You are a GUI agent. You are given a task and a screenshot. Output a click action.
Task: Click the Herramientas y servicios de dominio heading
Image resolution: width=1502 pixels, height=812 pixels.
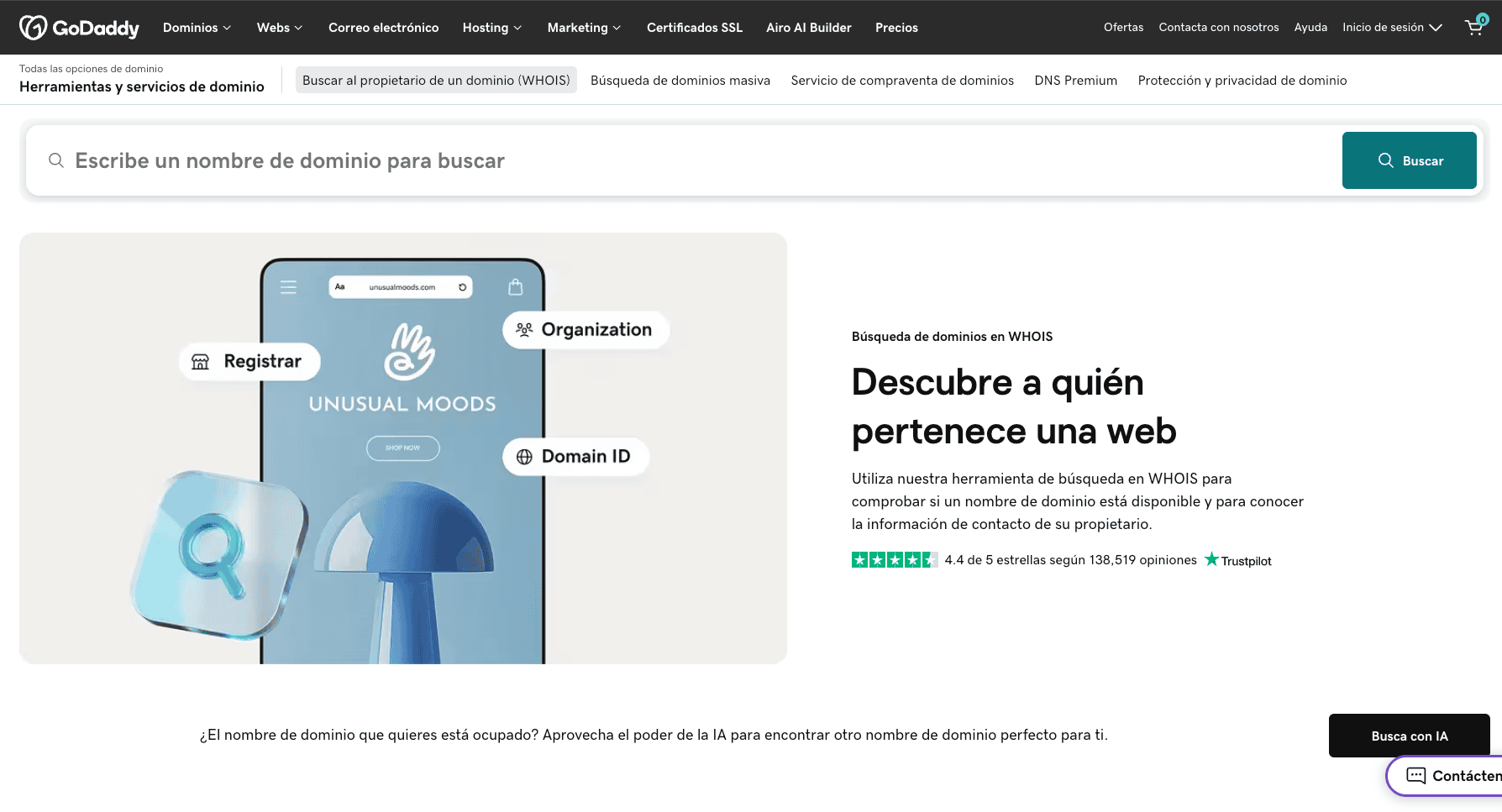tap(142, 86)
